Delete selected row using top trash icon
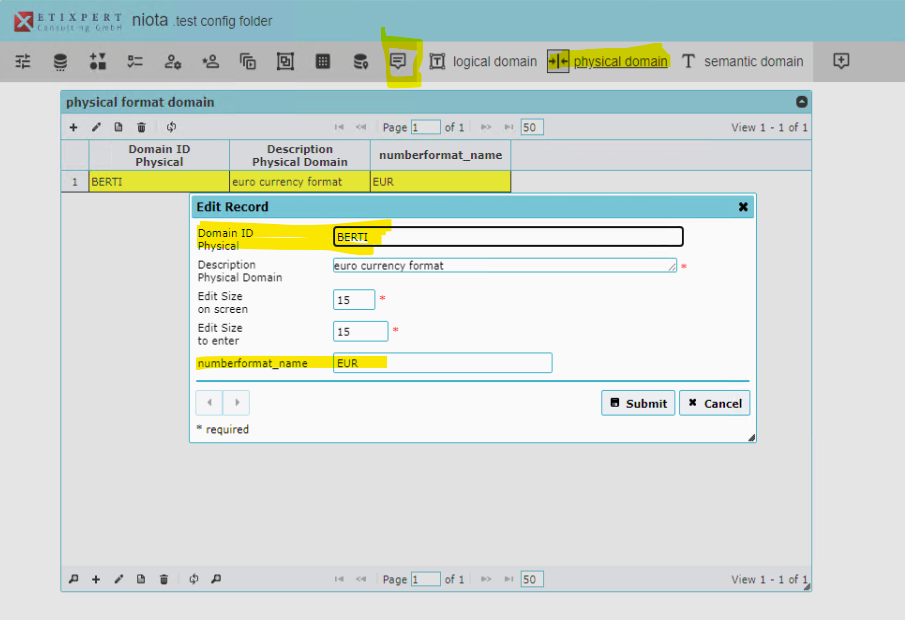This screenshot has height=620, width=905. click(x=141, y=127)
